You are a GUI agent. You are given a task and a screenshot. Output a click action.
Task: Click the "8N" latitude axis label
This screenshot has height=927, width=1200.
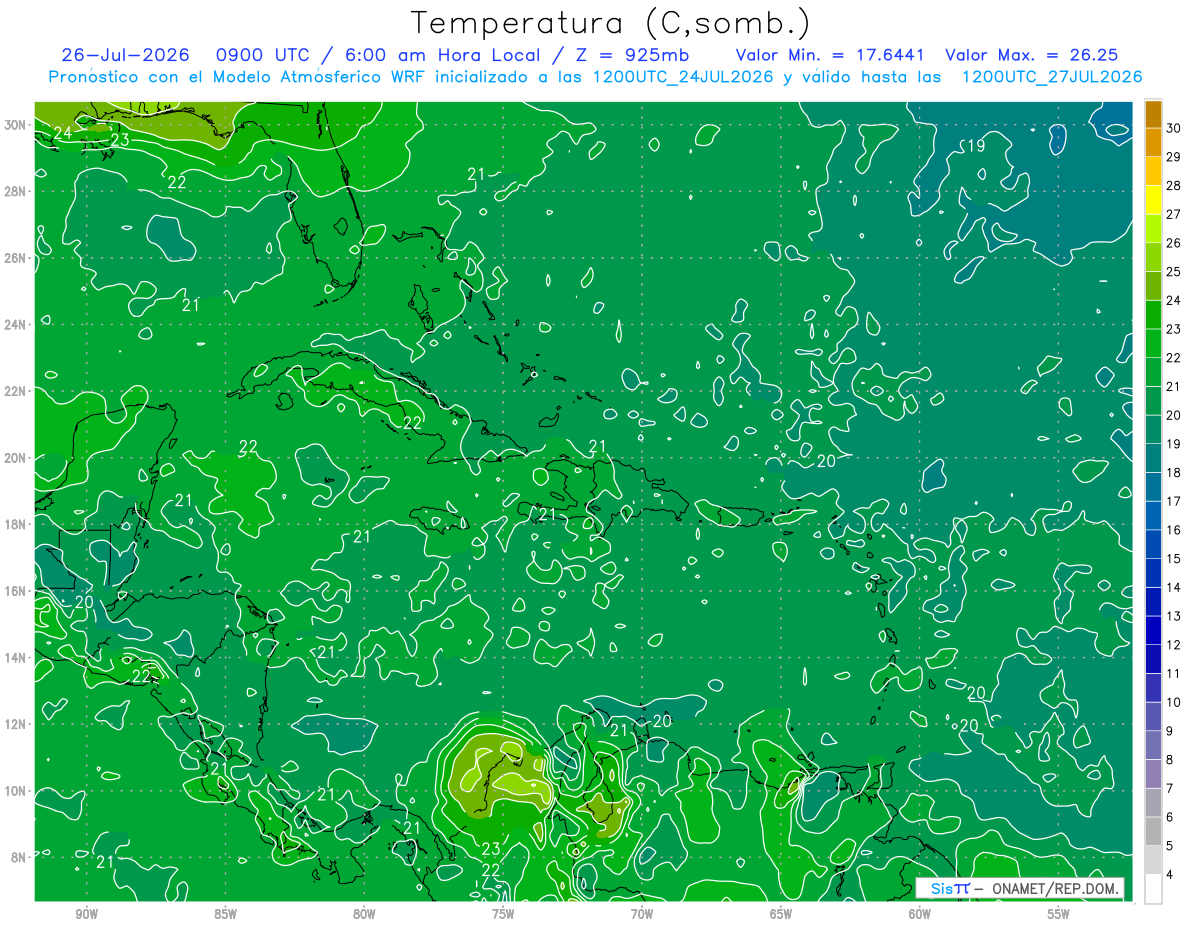click(x=18, y=857)
